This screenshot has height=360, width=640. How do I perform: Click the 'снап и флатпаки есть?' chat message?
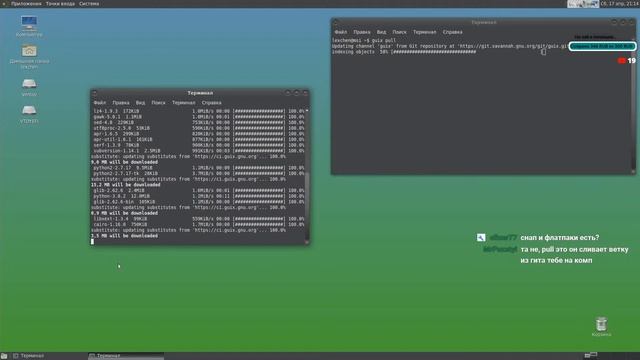click(x=560, y=238)
